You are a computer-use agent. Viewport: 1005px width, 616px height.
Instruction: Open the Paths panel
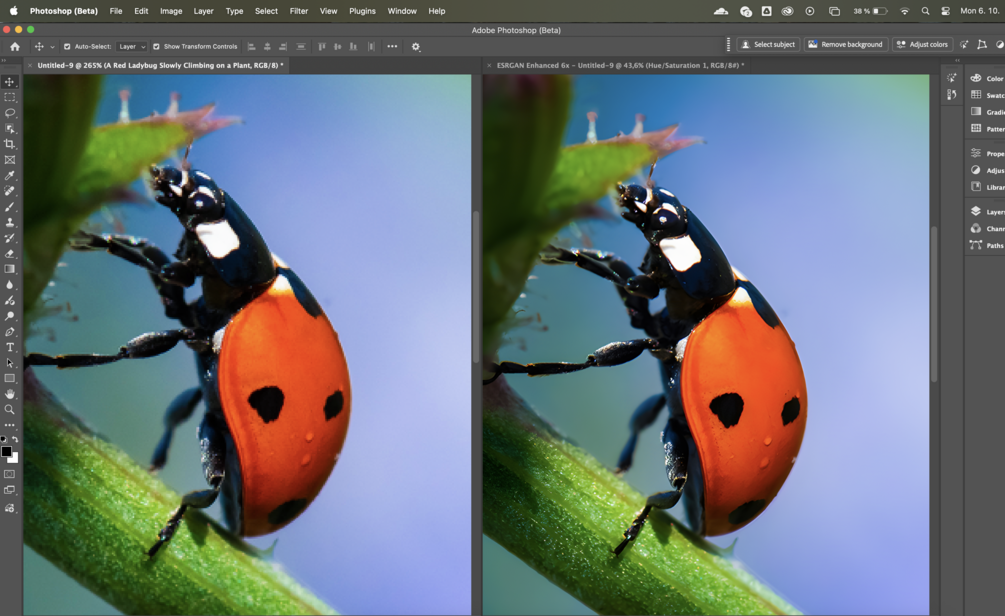click(986, 245)
